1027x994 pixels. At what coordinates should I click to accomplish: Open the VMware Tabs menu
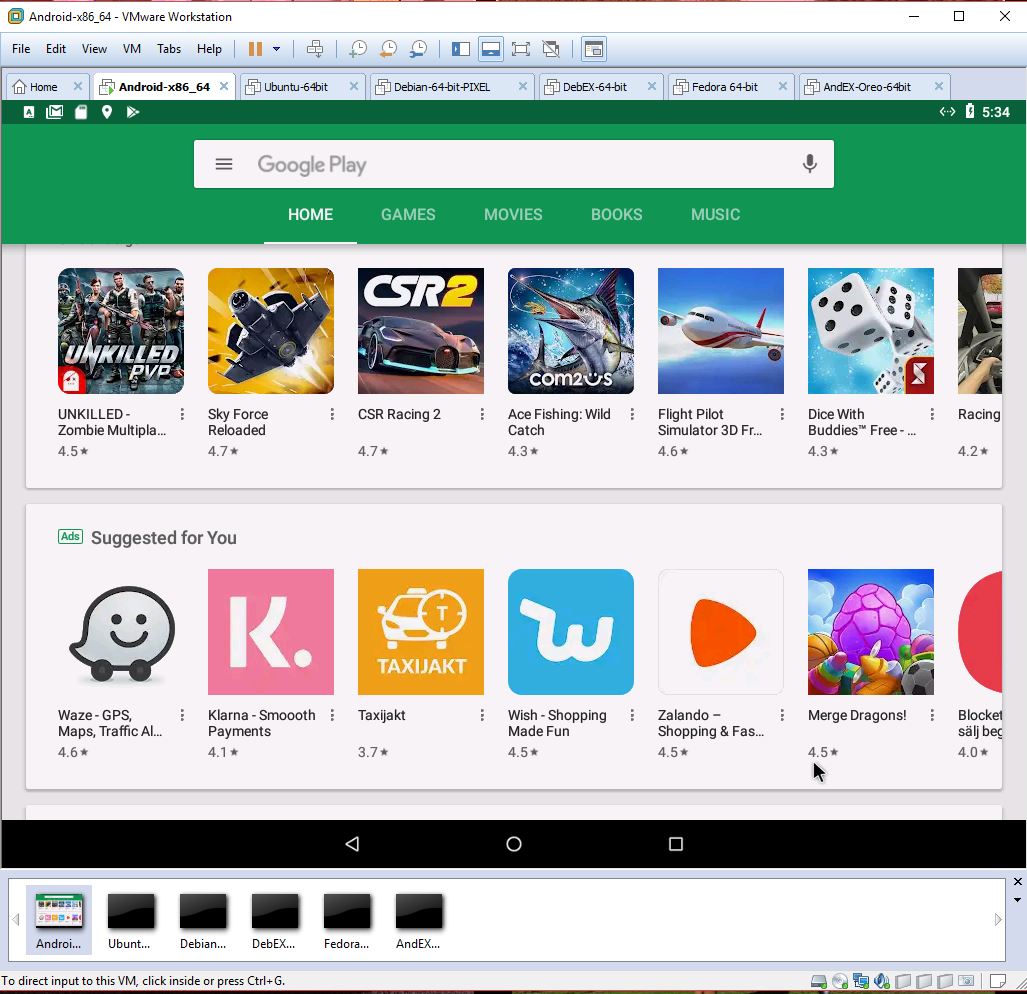click(169, 49)
